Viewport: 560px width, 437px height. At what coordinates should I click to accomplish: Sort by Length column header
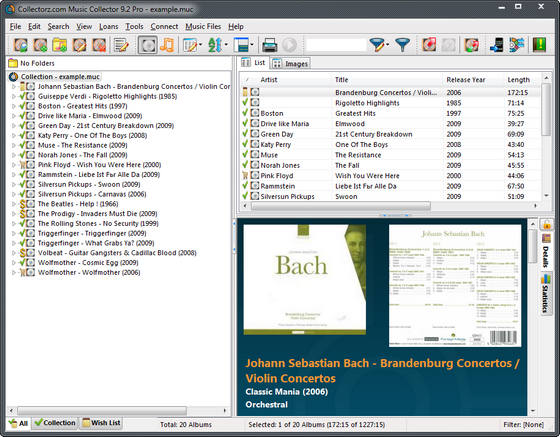pos(523,80)
